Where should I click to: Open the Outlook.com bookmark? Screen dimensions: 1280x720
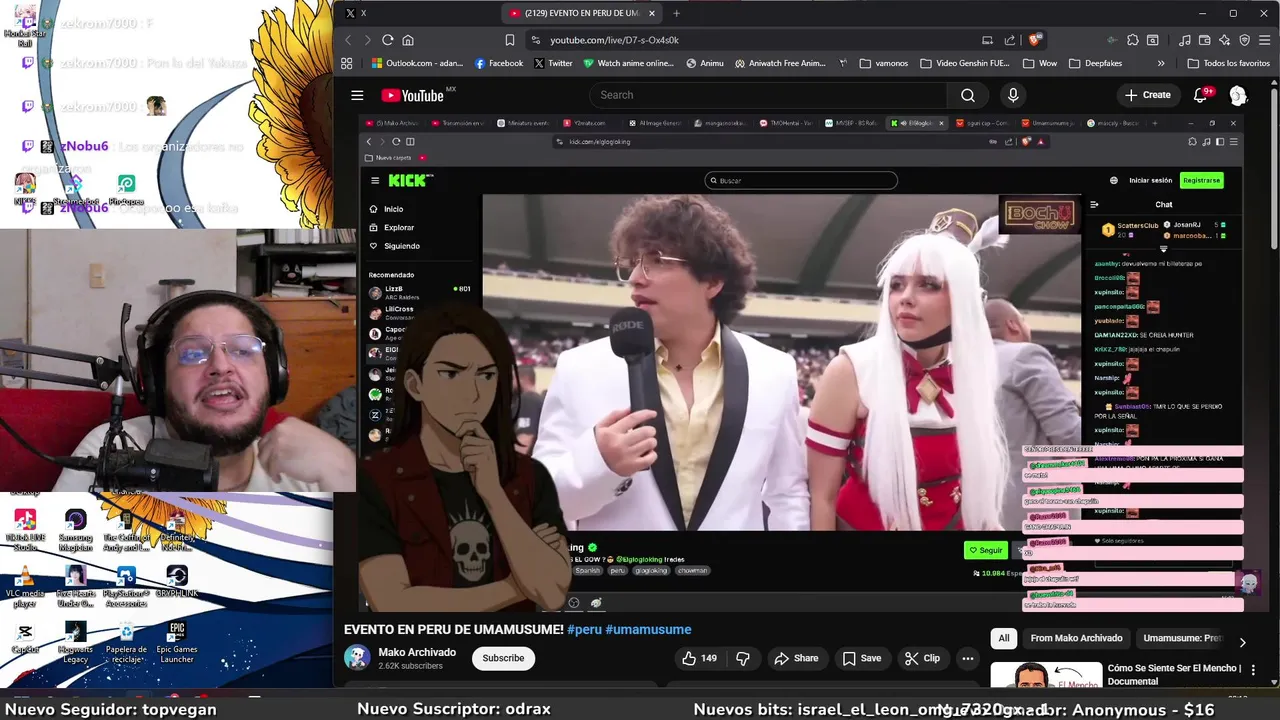(416, 63)
